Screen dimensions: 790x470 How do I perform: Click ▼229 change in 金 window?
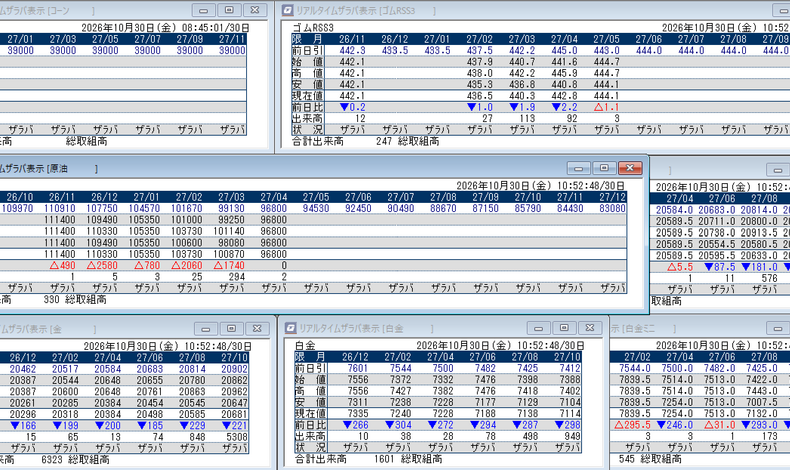(x=192, y=426)
